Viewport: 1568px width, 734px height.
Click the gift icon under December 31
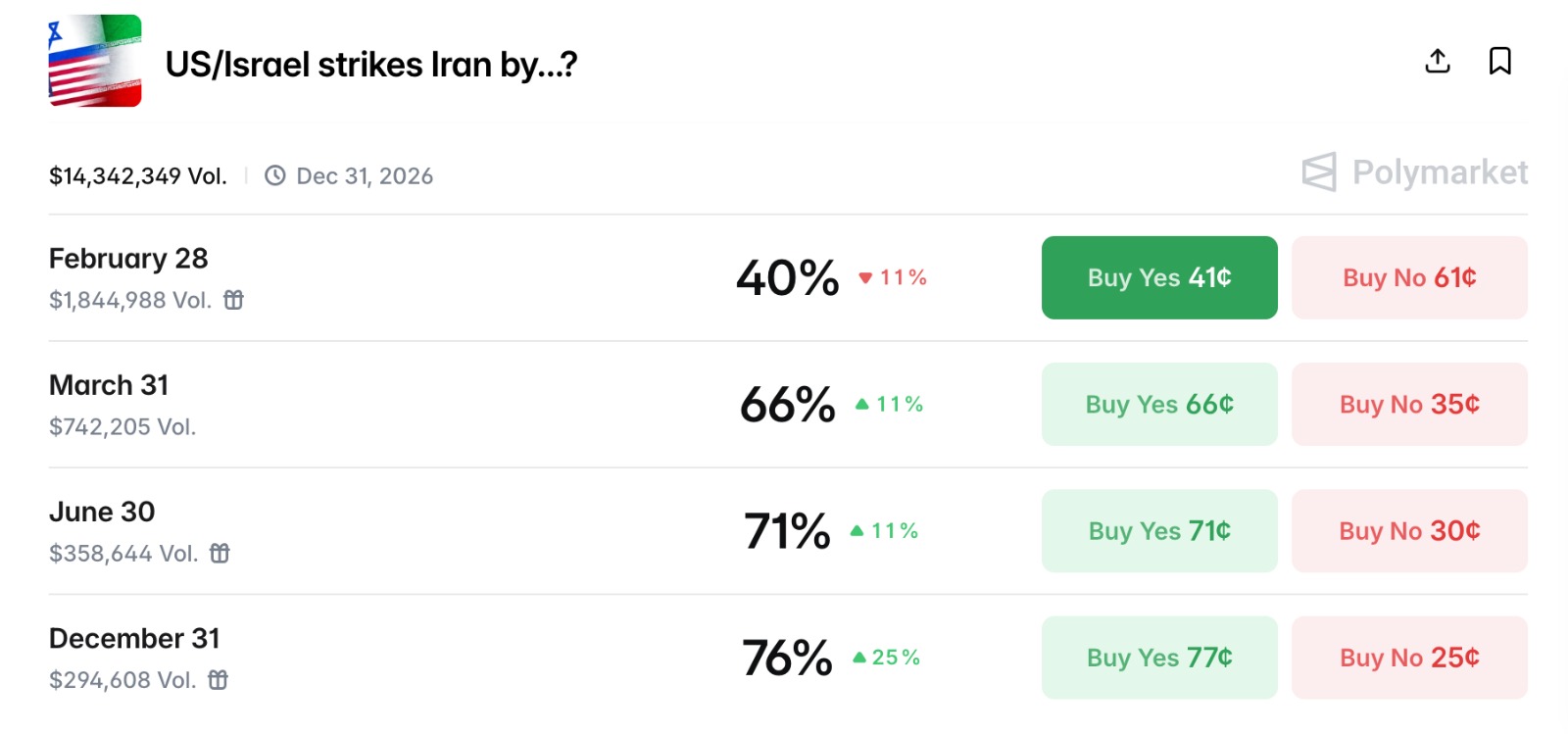218,680
